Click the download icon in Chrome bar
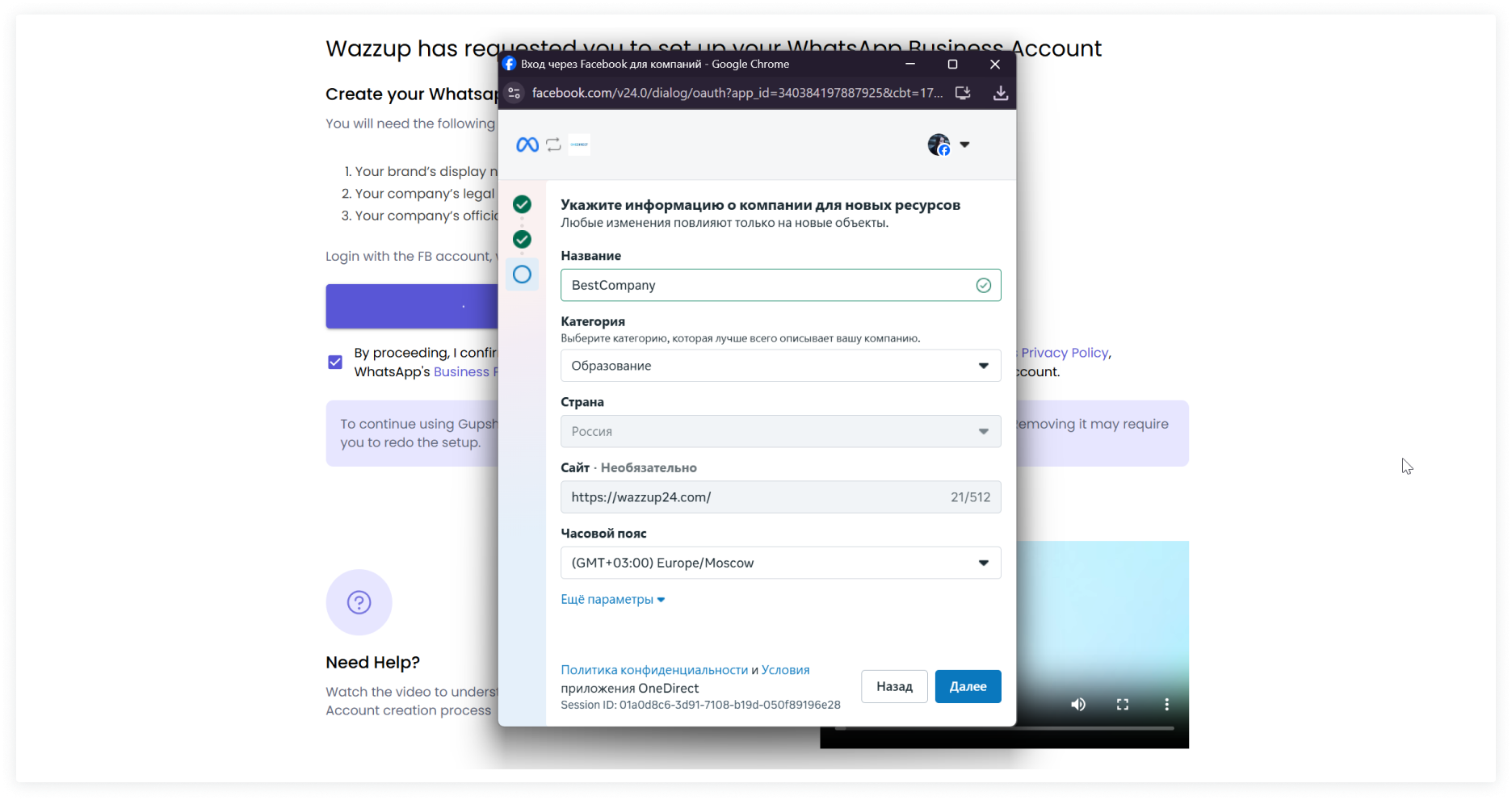Image resolution: width=1512 pixels, height=800 pixels. [1001, 93]
